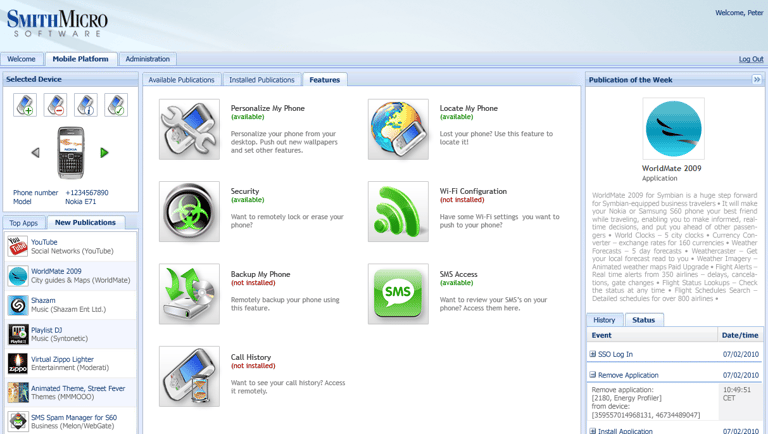The width and height of the screenshot is (768, 434).
Task: Click the WorldMate 2009 list icon
Action: 18,276
